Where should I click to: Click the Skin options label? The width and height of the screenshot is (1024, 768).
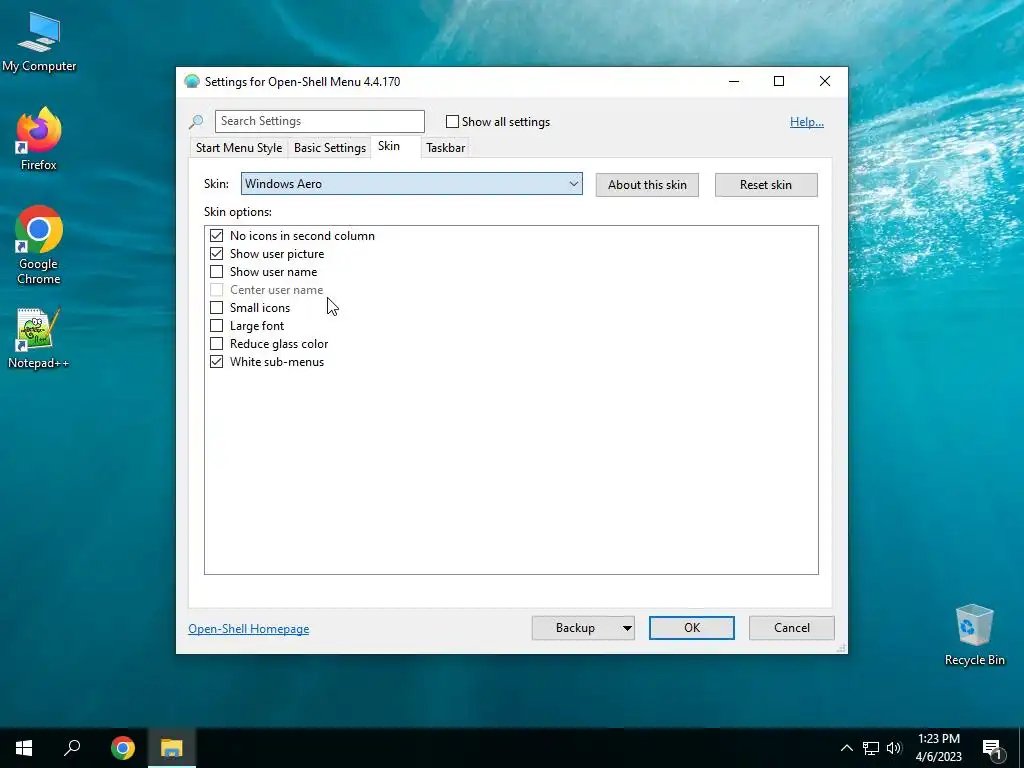pos(238,212)
